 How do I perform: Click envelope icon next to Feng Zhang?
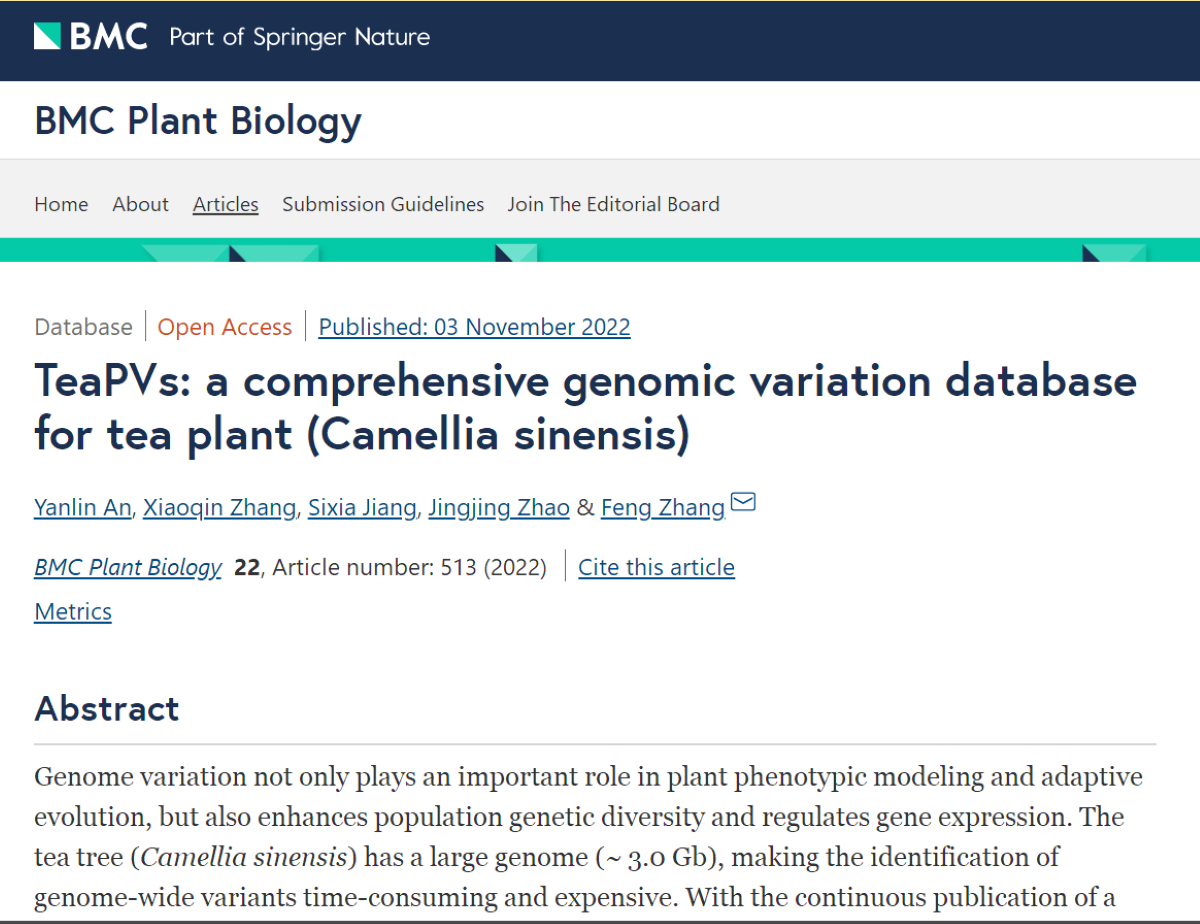point(743,503)
